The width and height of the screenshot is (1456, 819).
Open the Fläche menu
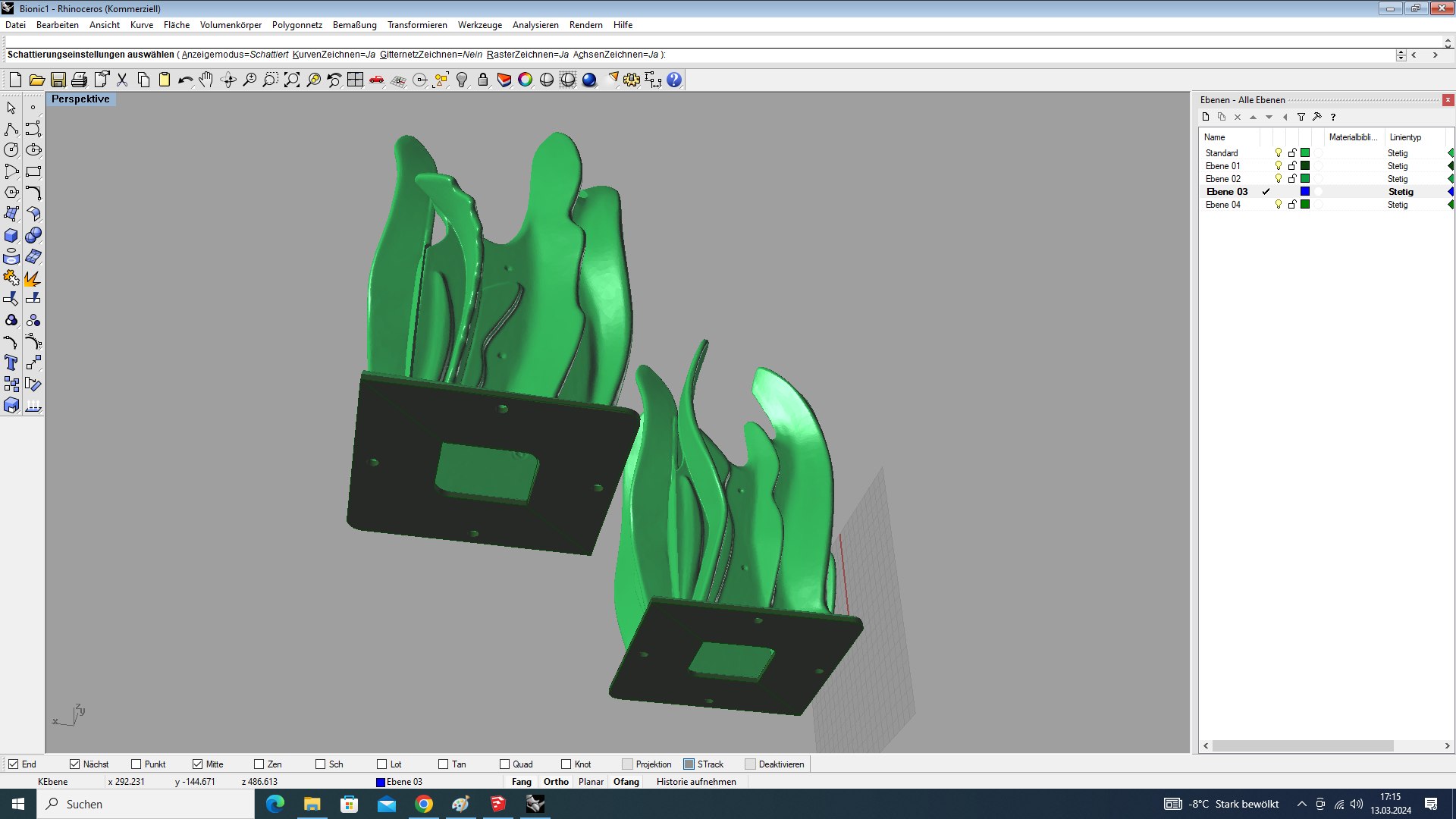(x=177, y=25)
